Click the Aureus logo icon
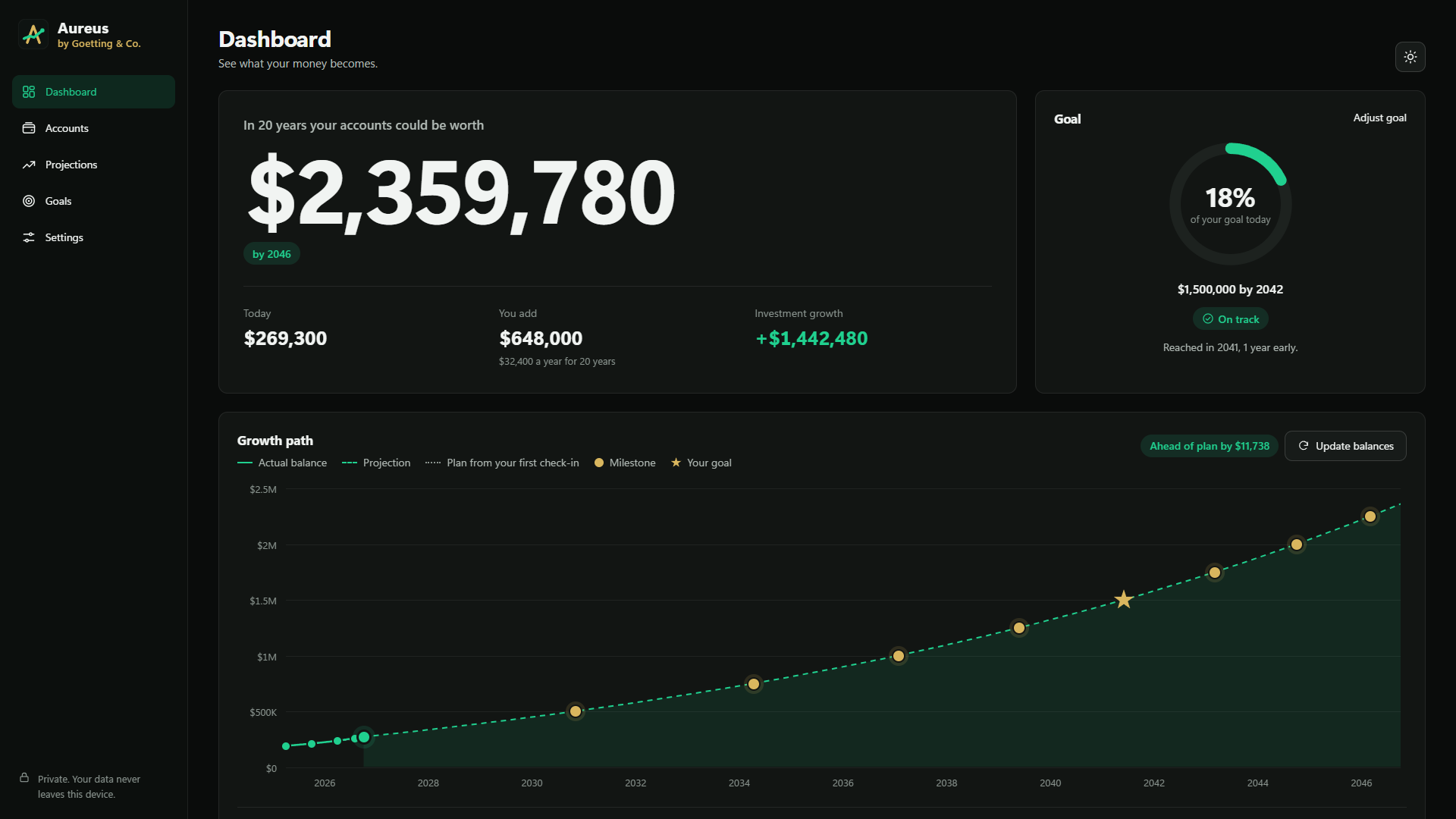The image size is (1456, 819). click(x=33, y=34)
